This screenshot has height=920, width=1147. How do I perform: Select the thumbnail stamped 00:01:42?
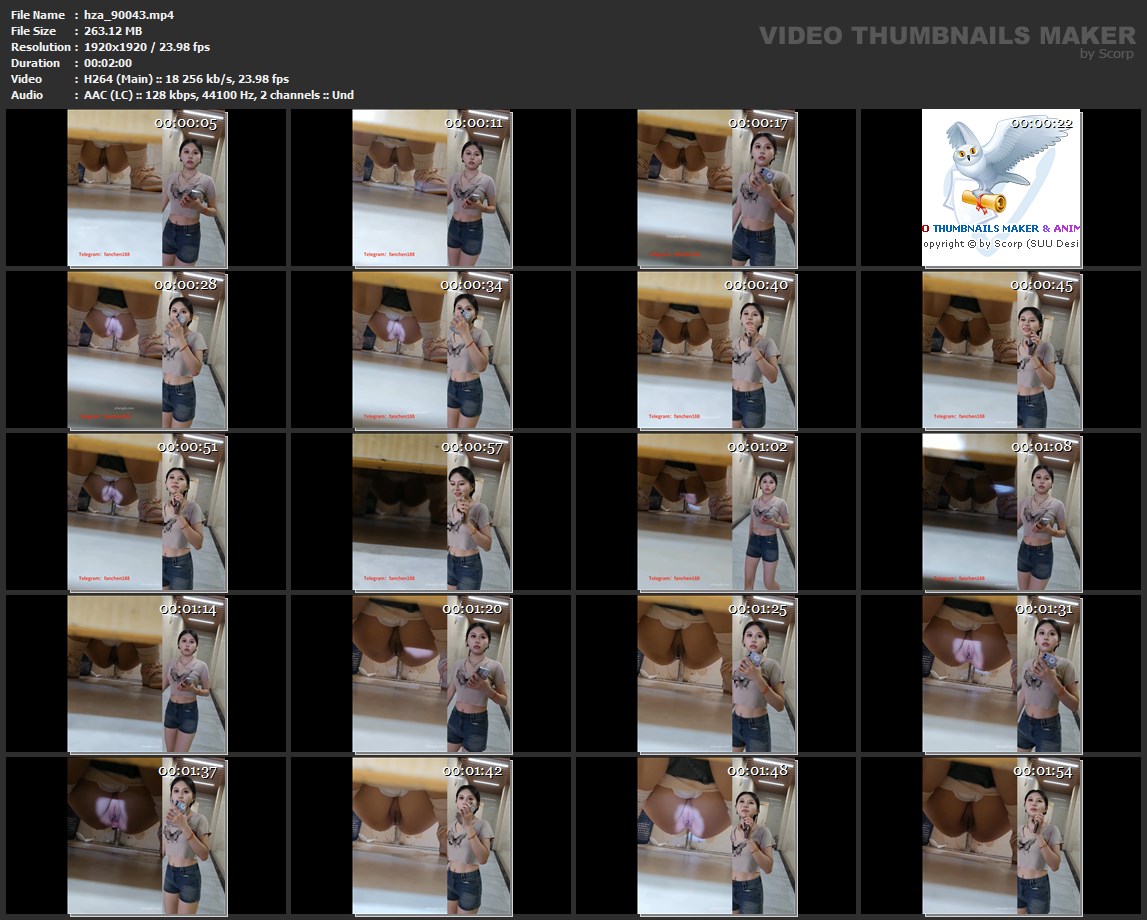click(x=432, y=837)
